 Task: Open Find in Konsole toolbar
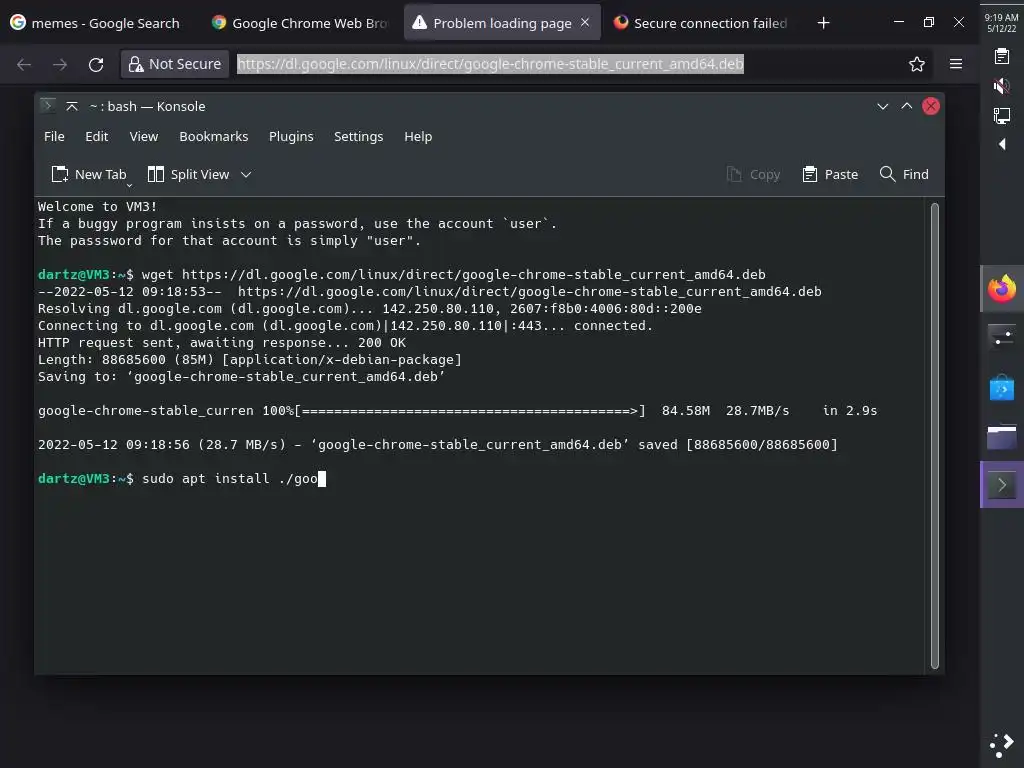tap(904, 174)
